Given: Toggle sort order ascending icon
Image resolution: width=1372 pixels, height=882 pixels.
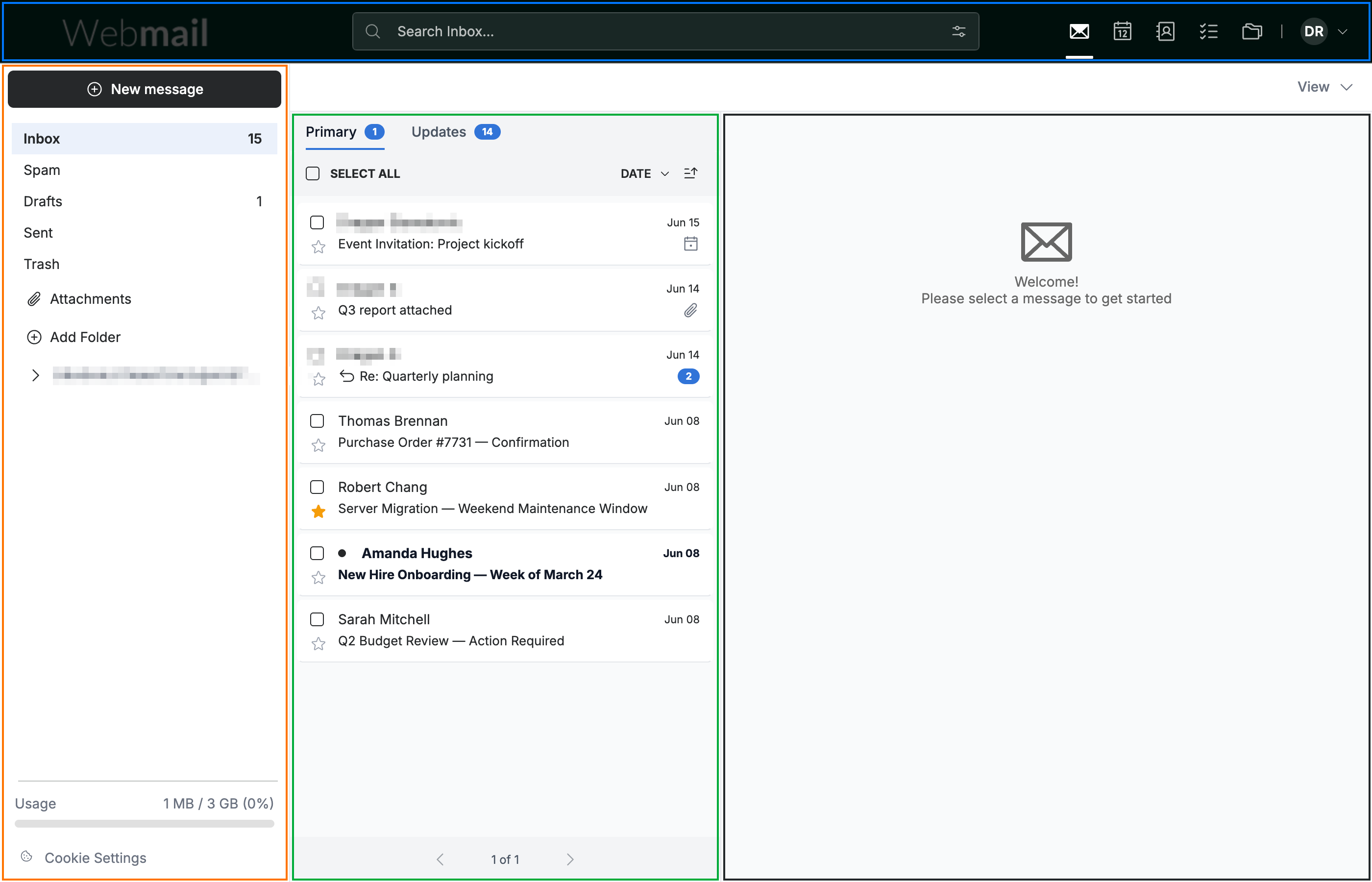Looking at the screenshot, I should click(x=690, y=173).
